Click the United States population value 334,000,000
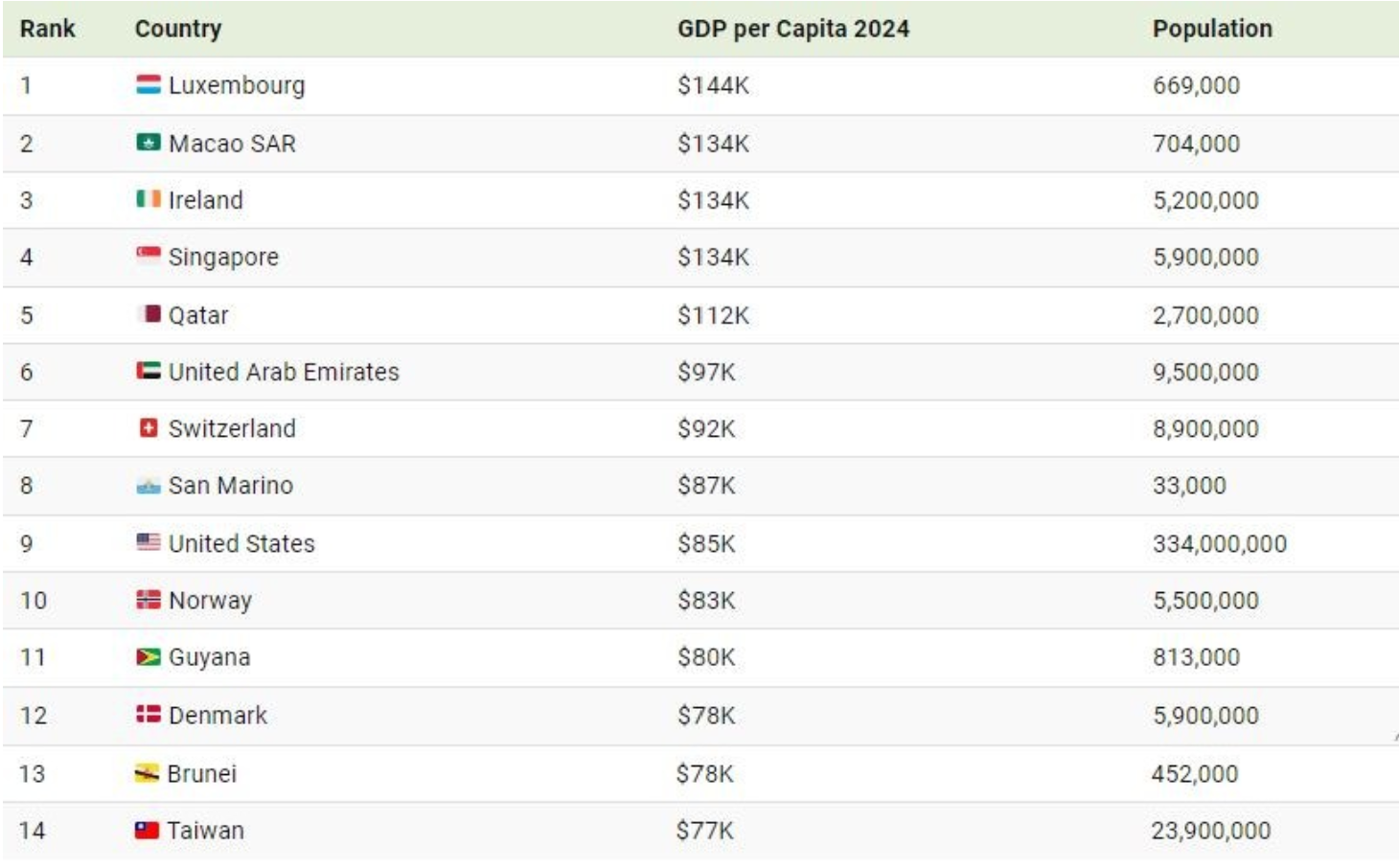This screenshot has width=1399, height=868. (1219, 544)
